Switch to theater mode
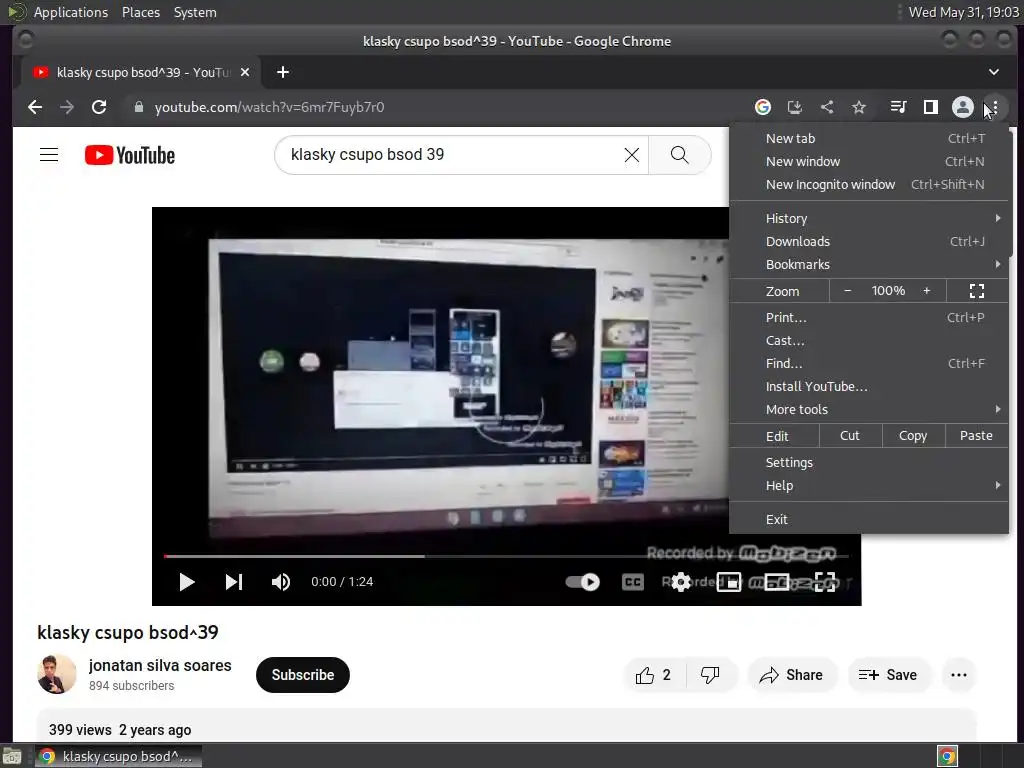Image resolution: width=1024 pixels, height=768 pixels. click(777, 582)
